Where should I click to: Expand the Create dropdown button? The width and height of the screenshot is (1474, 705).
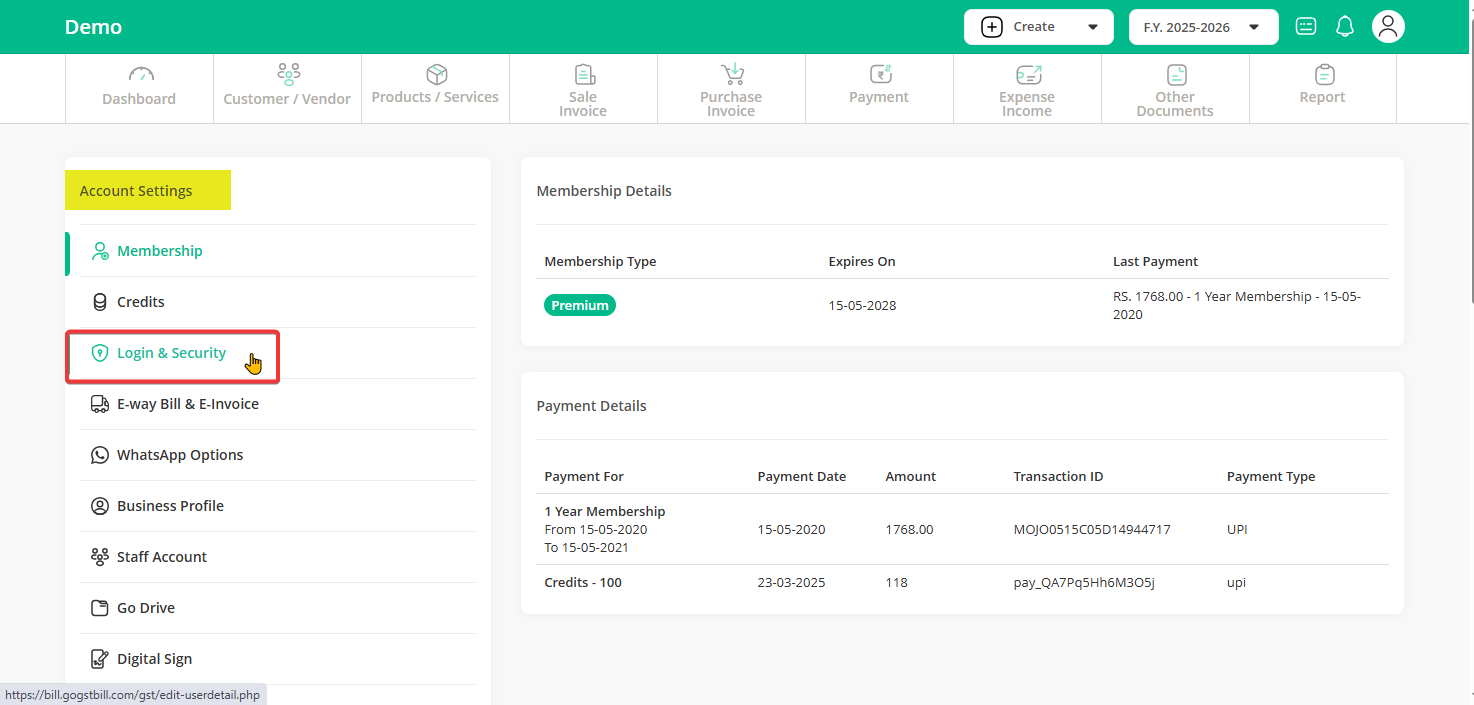coord(1038,27)
